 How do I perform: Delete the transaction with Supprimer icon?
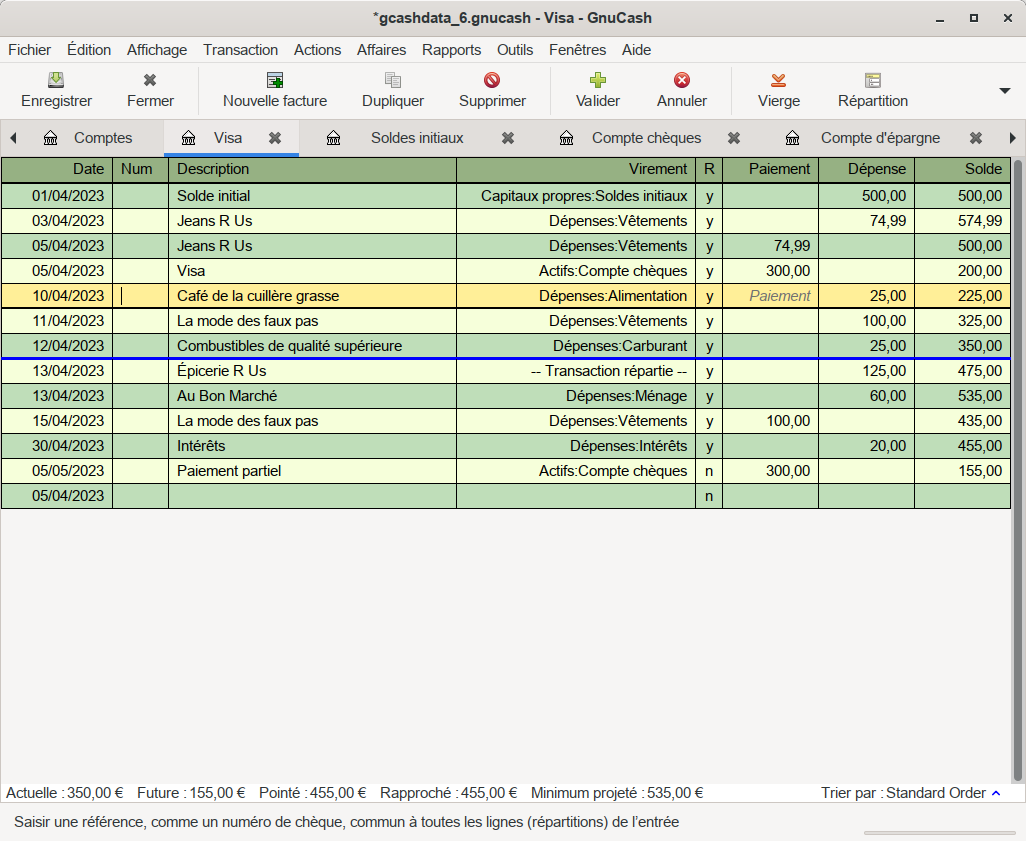[x=492, y=81]
